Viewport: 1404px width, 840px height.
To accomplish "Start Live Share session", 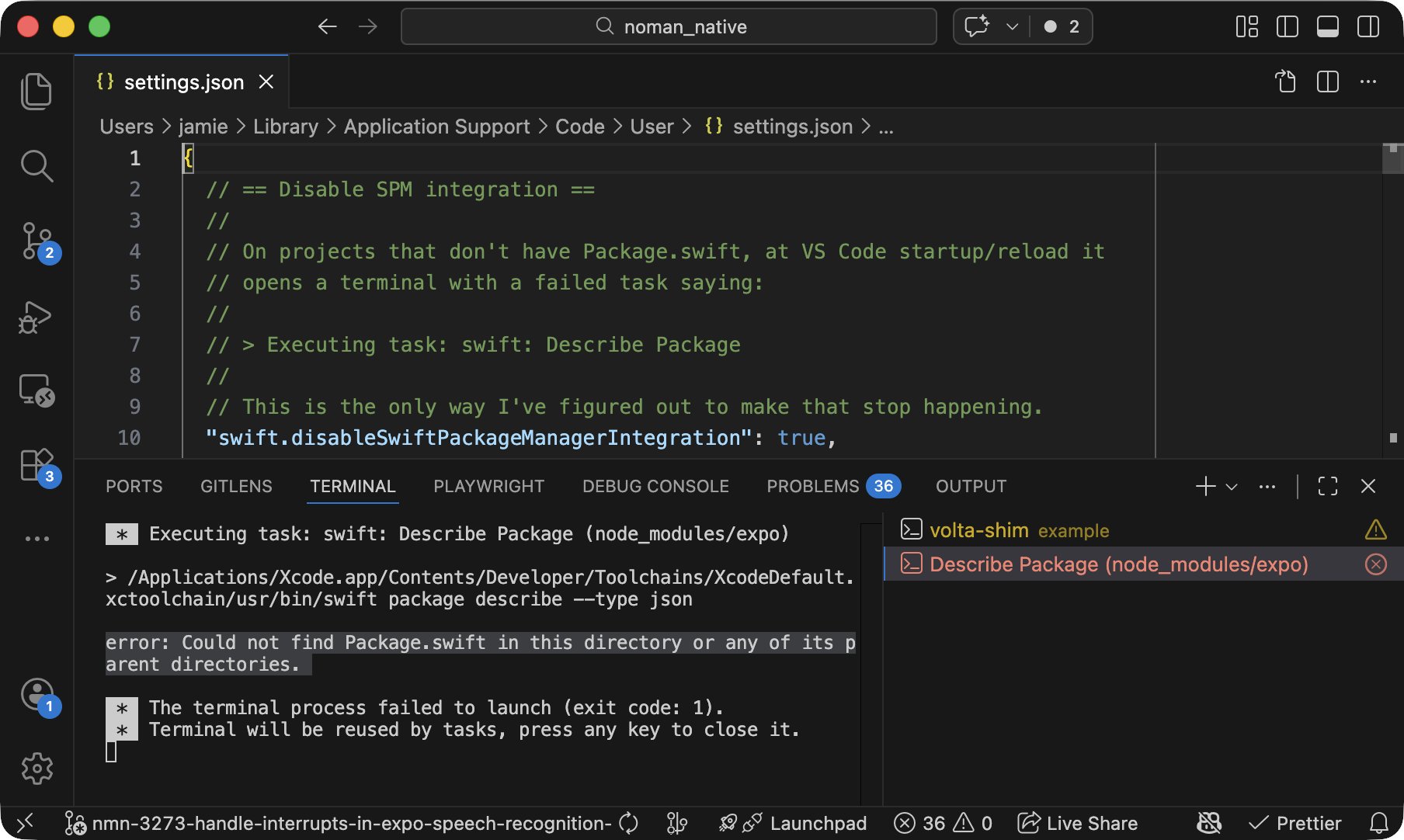I will 1078,823.
